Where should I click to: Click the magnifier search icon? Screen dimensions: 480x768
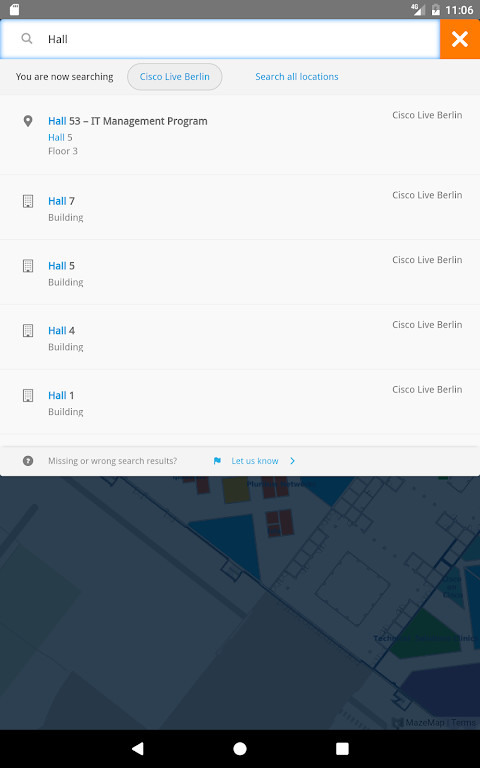pos(27,39)
